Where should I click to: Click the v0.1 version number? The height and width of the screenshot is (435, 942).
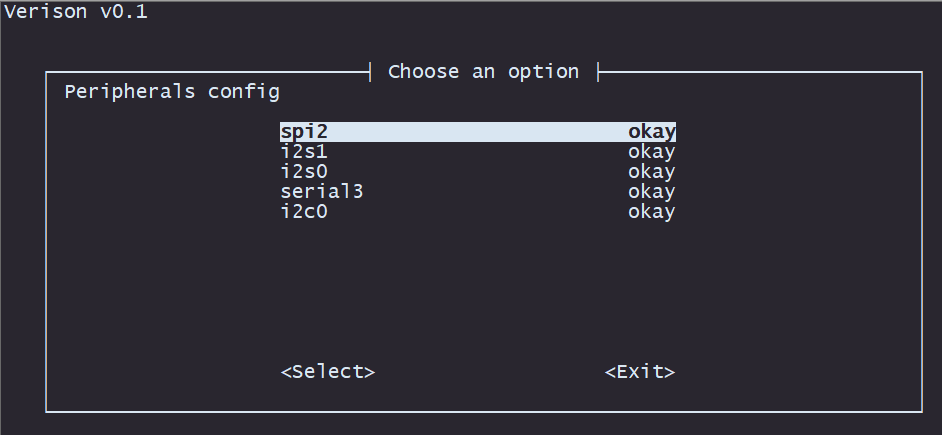124,11
